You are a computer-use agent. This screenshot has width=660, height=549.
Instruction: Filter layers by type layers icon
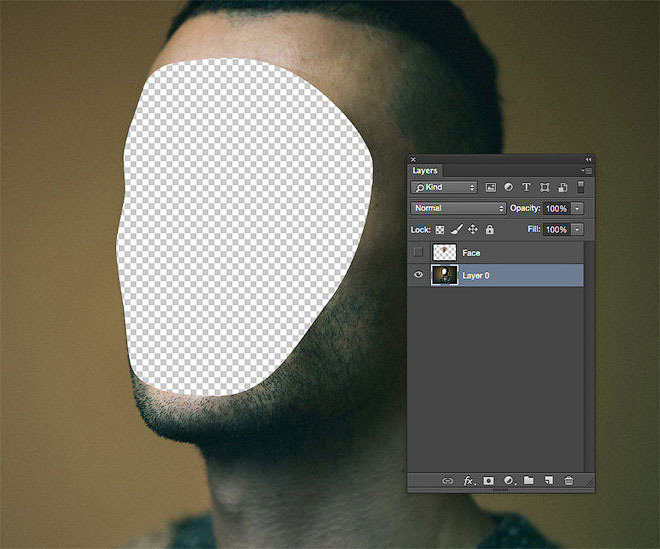pos(526,187)
